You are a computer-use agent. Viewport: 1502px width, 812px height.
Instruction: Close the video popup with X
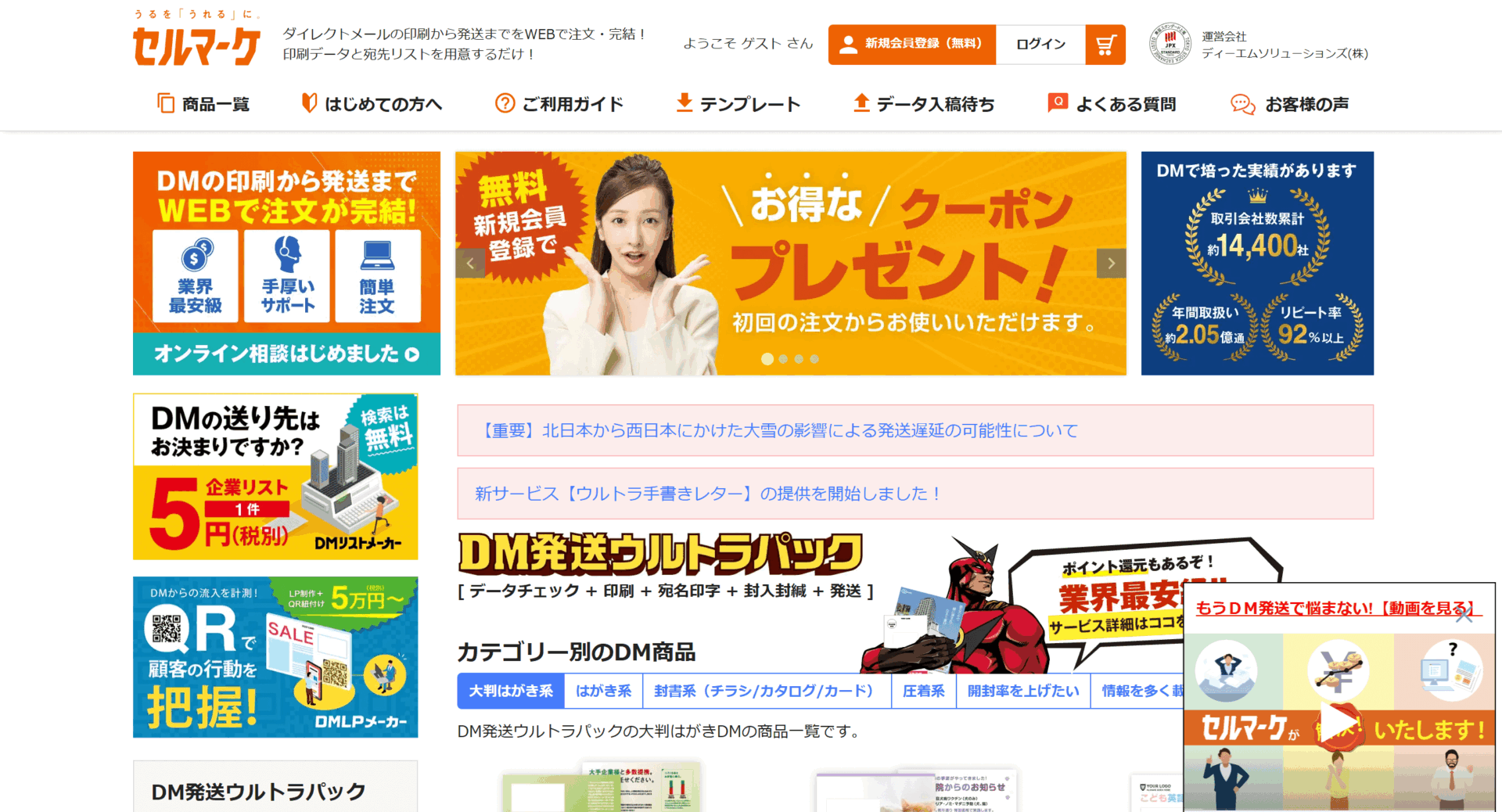coord(1464,615)
